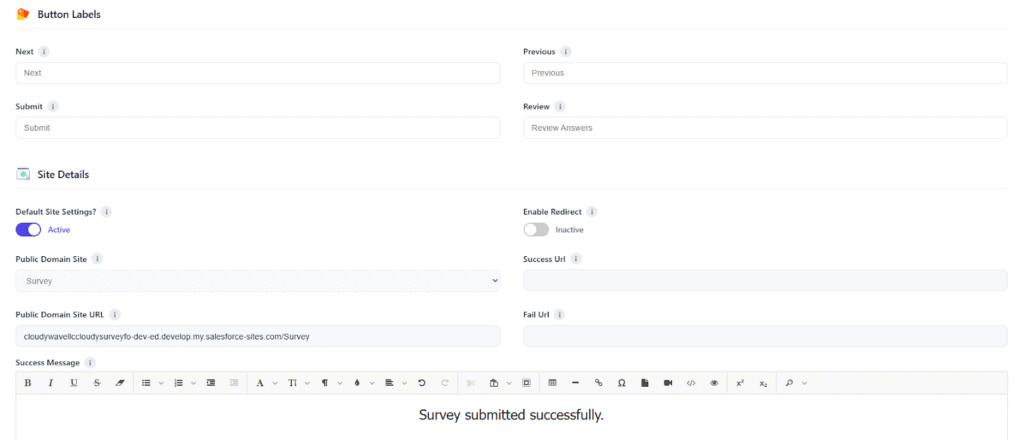Click info icon next to Enable Redirect
The width and height of the screenshot is (1024, 440).
click(x=592, y=212)
